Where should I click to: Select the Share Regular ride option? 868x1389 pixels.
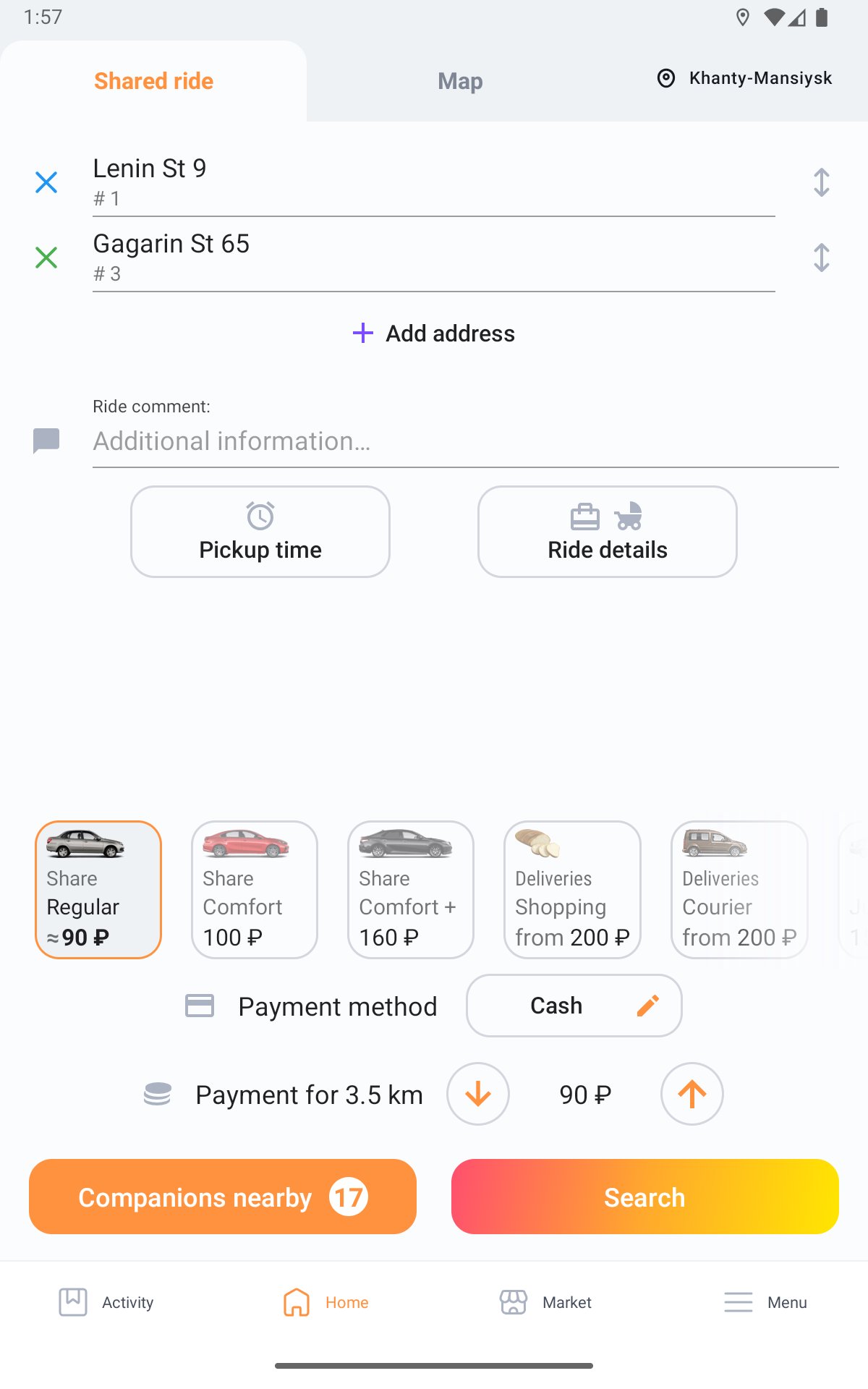click(x=98, y=890)
